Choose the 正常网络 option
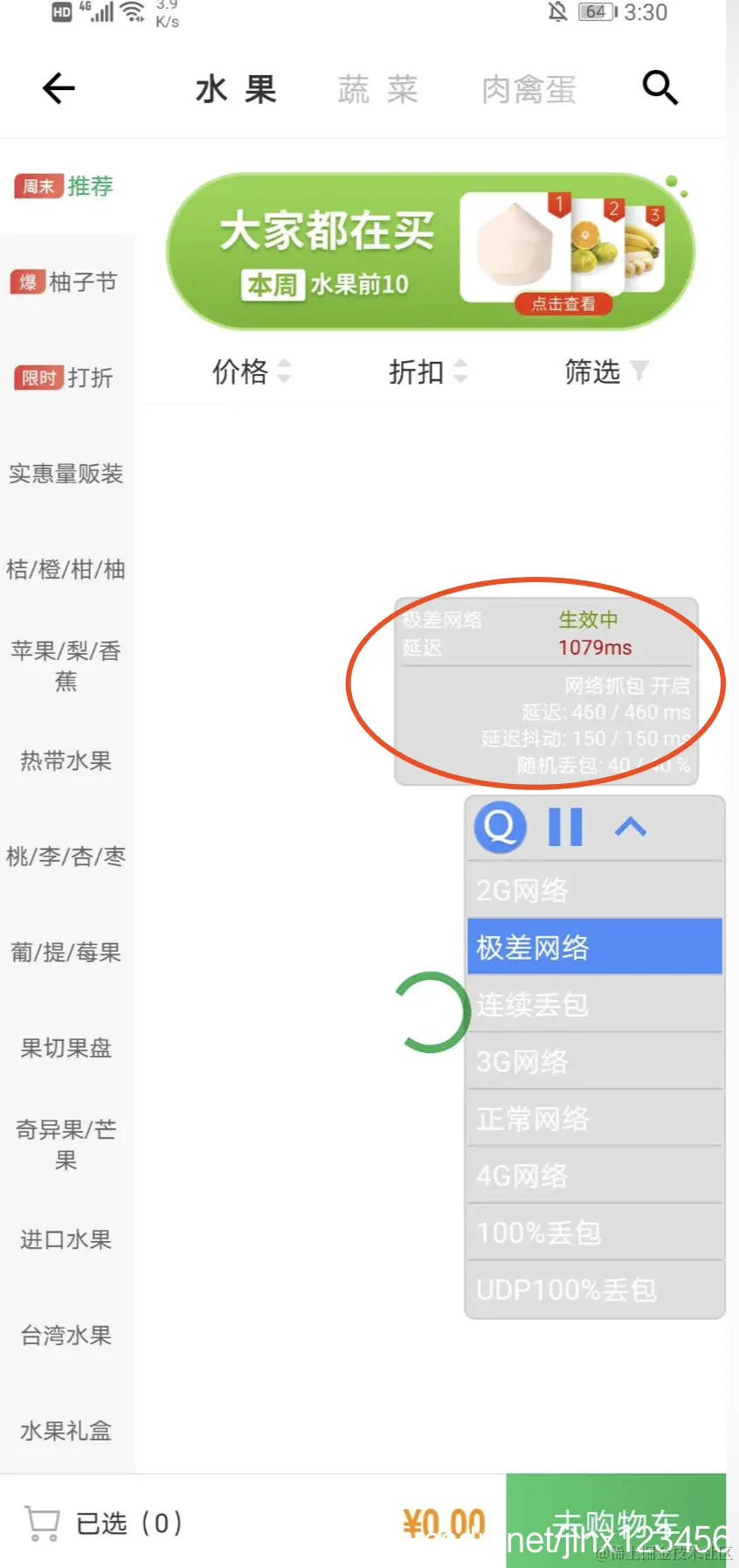Screen dimensions: 739x1568 [595, 1118]
